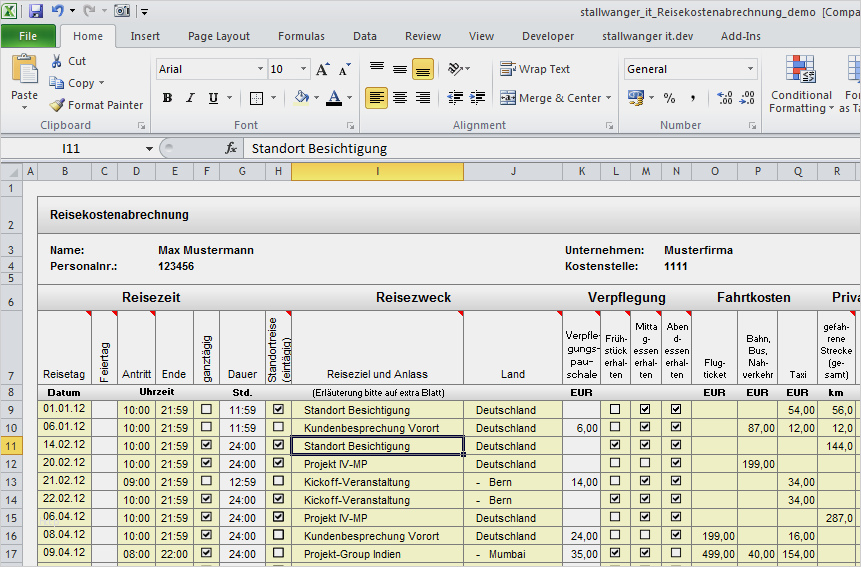This screenshot has height=567, width=861.
Task: Pick the font color red A swatch
Action: pos(332,98)
